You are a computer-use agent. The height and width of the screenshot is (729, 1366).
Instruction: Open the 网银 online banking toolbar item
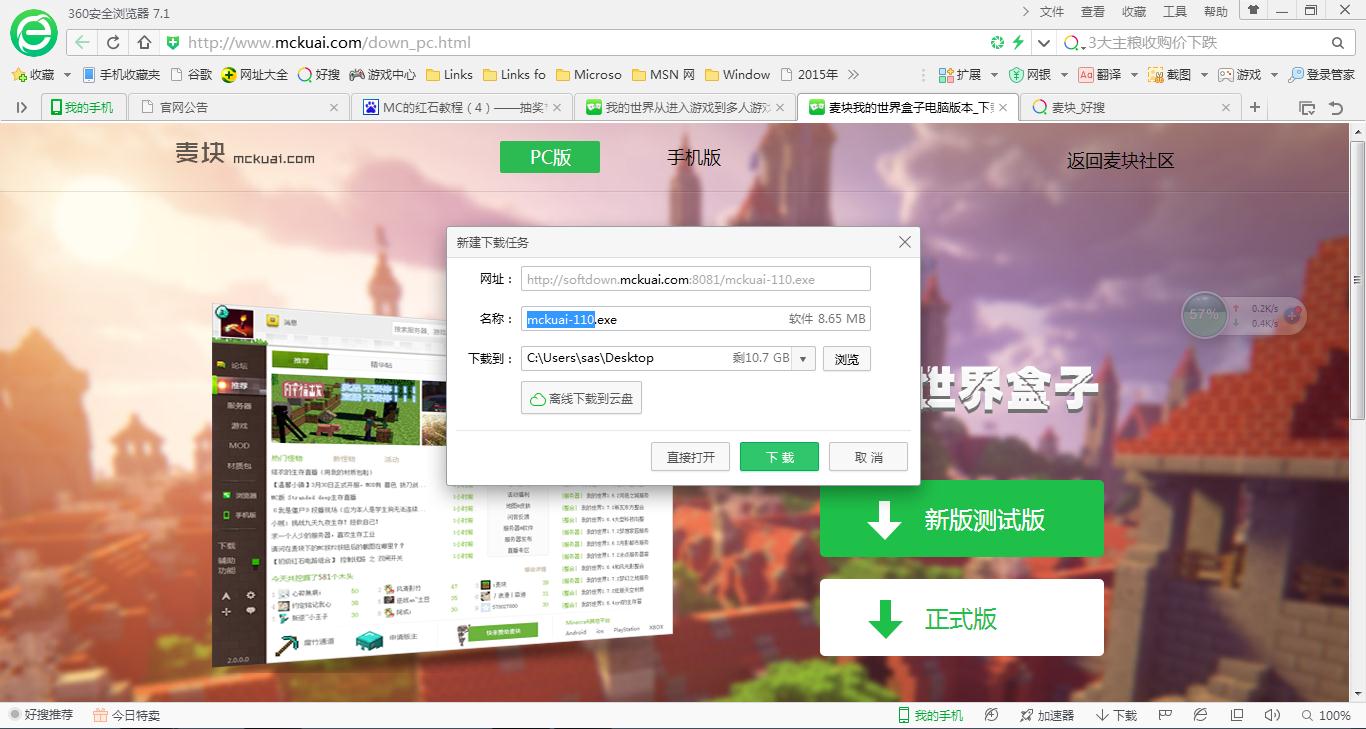pos(1030,75)
